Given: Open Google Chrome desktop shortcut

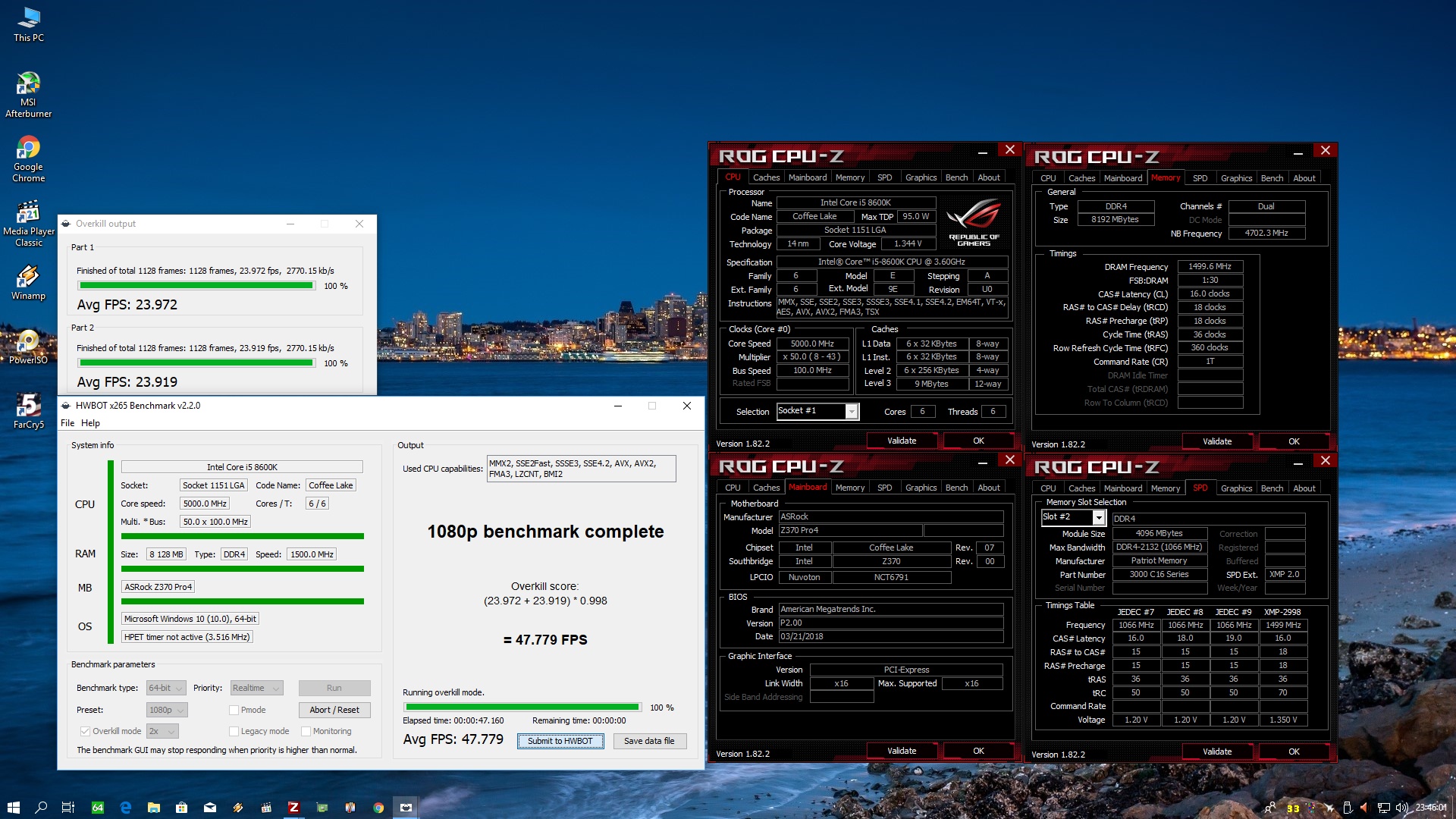Looking at the screenshot, I should pyautogui.click(x=28, y=159).
